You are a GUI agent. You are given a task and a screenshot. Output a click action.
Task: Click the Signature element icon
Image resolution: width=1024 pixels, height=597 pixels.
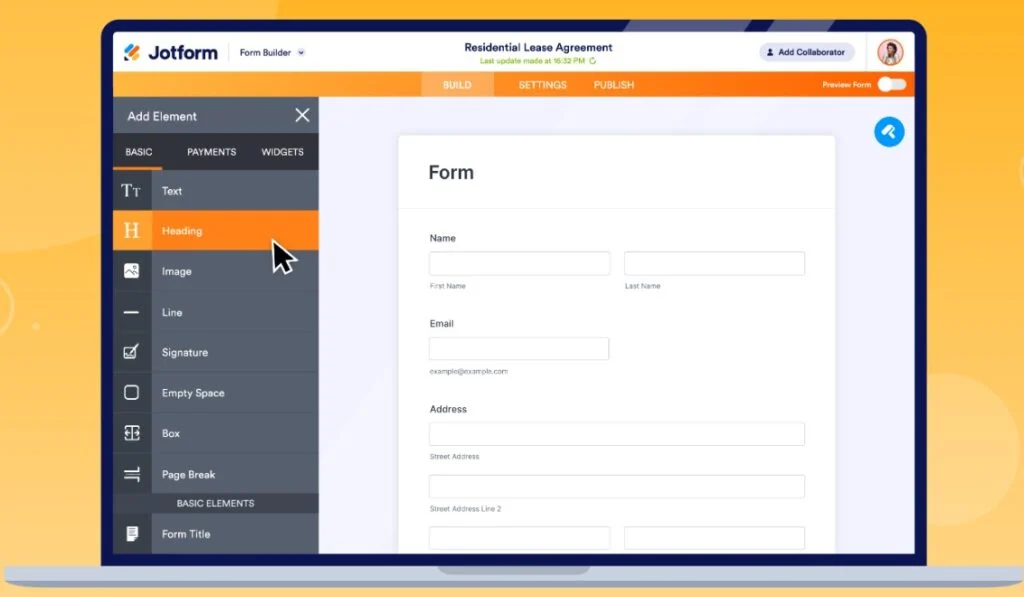[x=131, y=352]
